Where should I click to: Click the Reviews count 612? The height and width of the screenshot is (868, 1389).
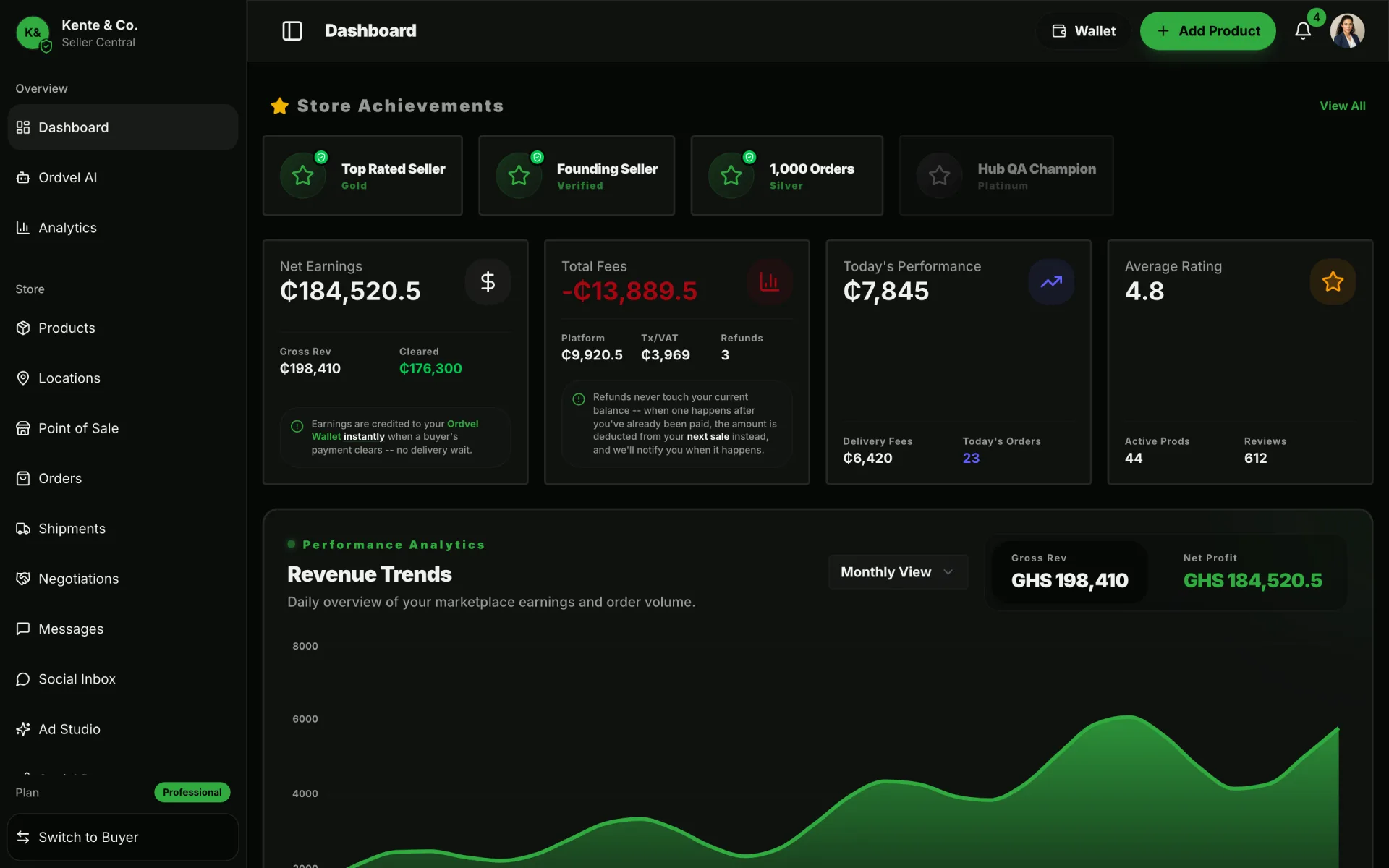click(1255, 458)
